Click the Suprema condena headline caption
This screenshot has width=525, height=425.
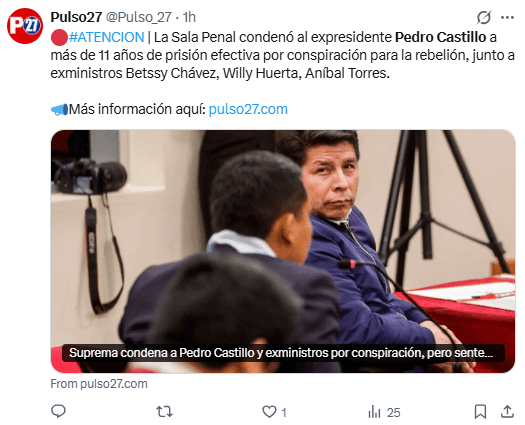click(x=283, y=353)
